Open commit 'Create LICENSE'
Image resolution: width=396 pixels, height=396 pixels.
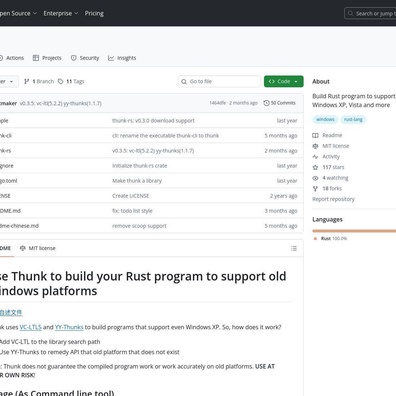[x=130, y=196]
